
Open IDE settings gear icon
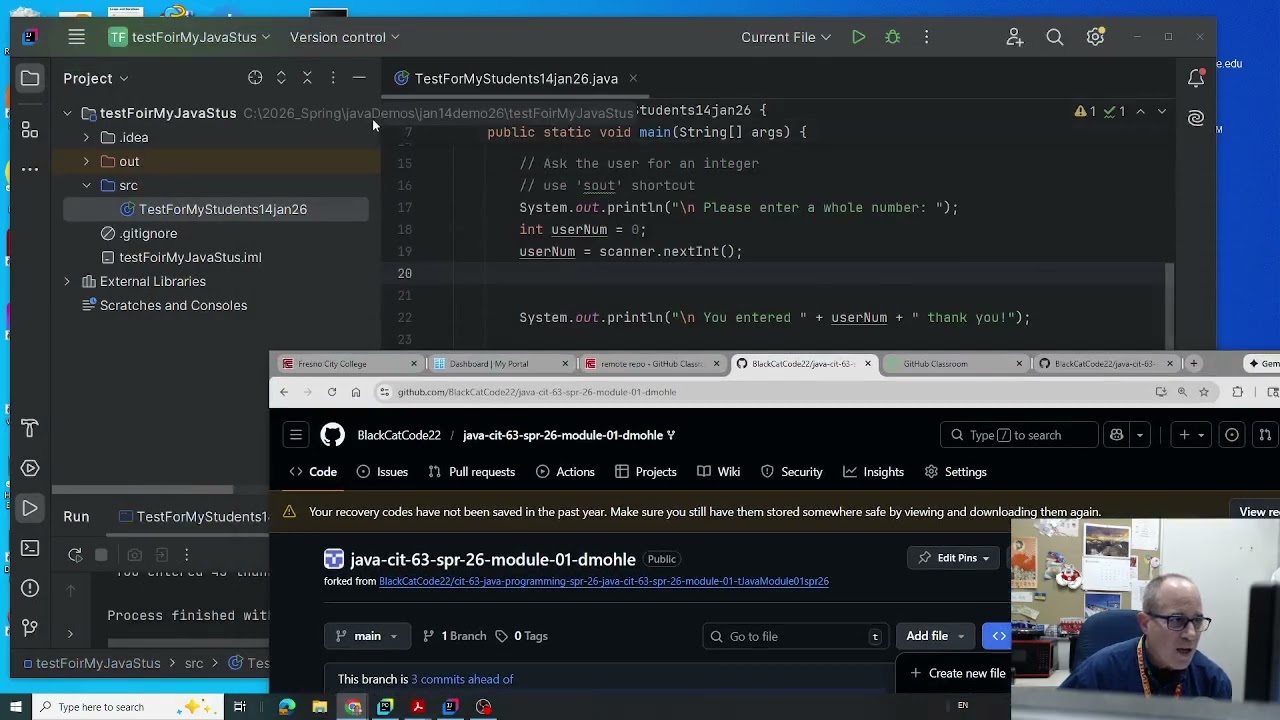(x=1095, y=37)
